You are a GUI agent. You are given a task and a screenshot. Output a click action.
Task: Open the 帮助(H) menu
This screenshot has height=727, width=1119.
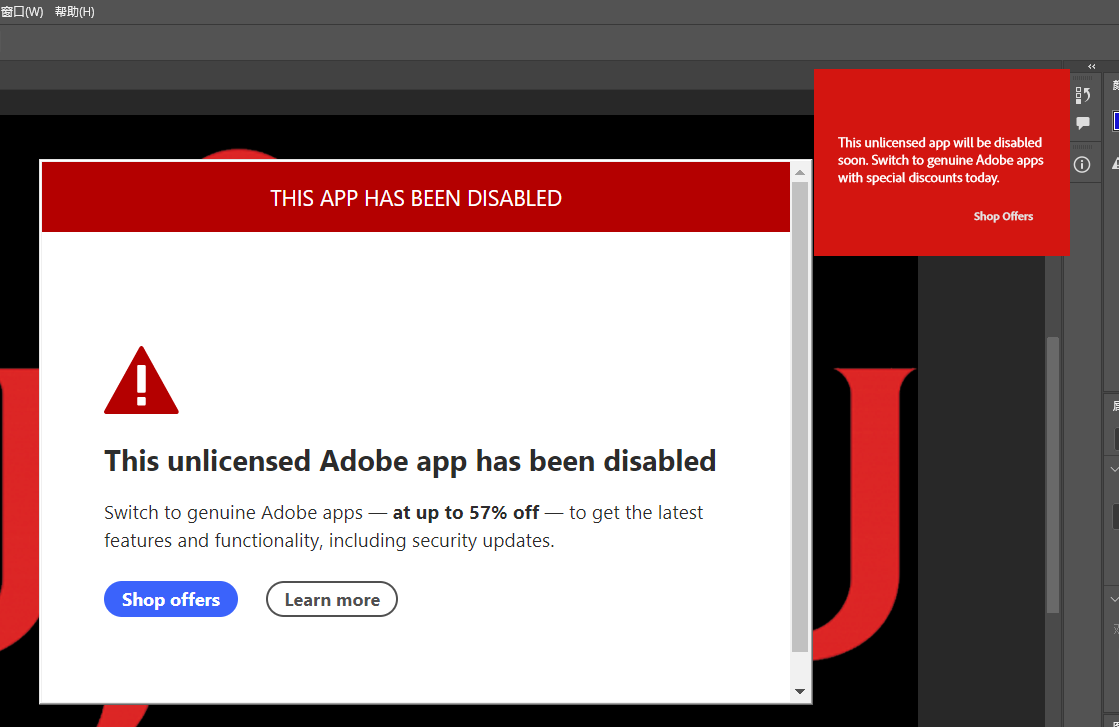click(x=74, y=12)
